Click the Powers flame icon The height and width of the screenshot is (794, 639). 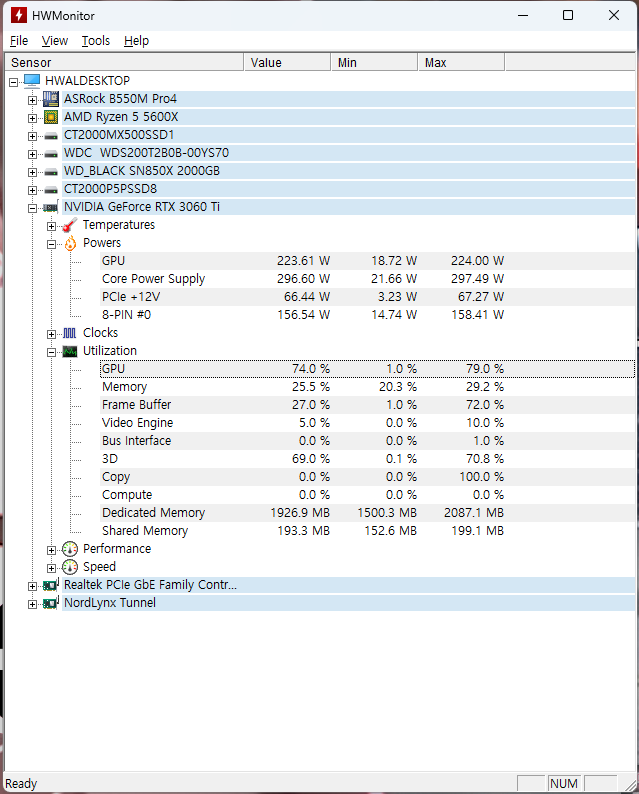(70, 243)
